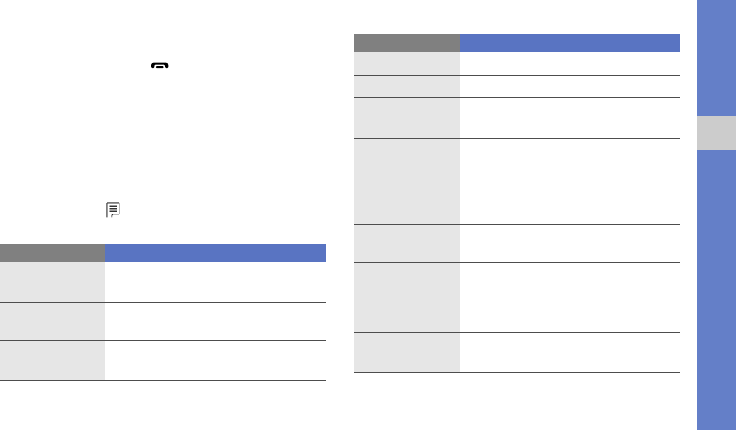The width and height of the screenshot is (736, 430).
Task: Select the second gray row cell in right table
Action: 407,86
